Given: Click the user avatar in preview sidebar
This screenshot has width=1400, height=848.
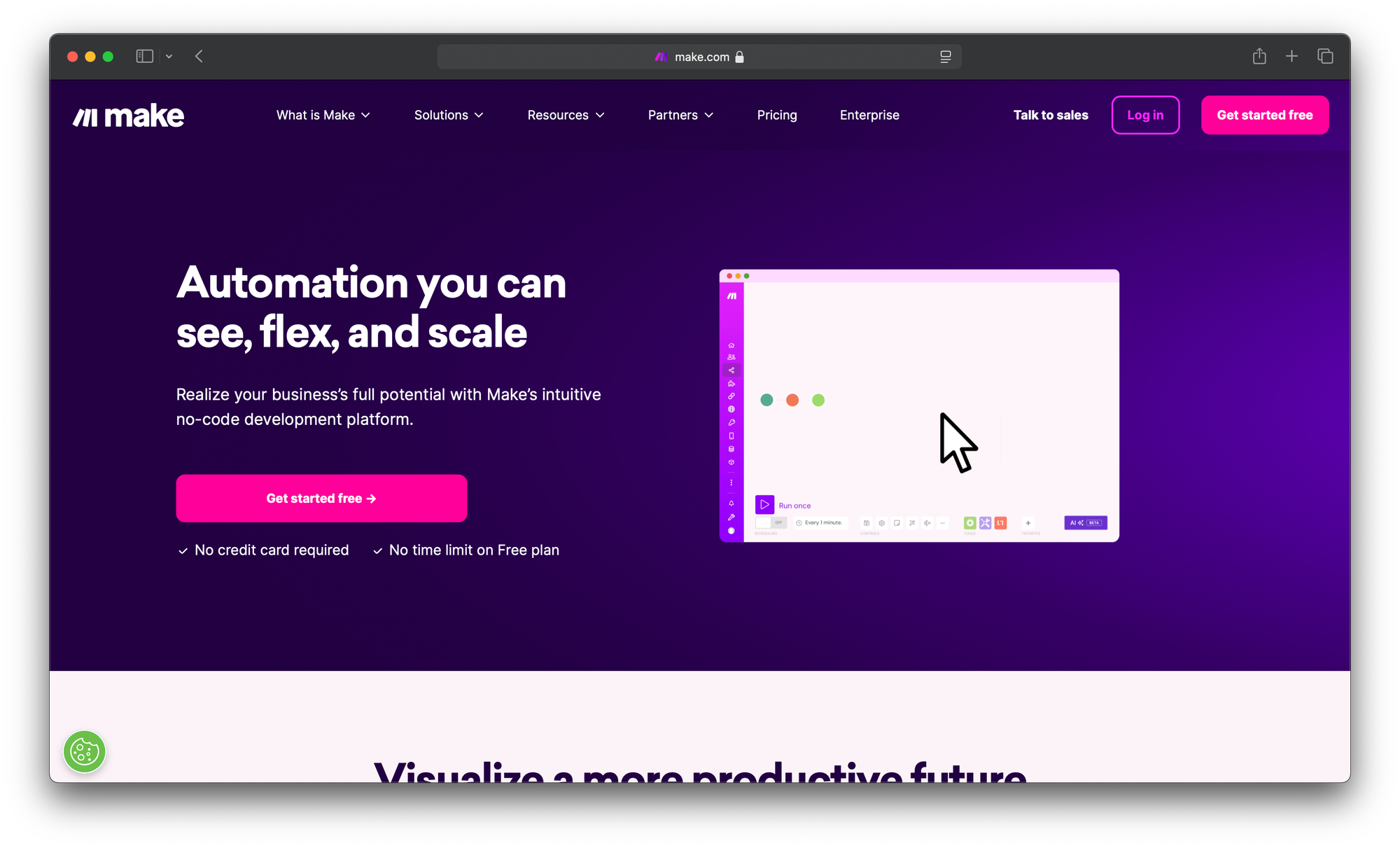Looking at the screenshot, I should (731, 531).
